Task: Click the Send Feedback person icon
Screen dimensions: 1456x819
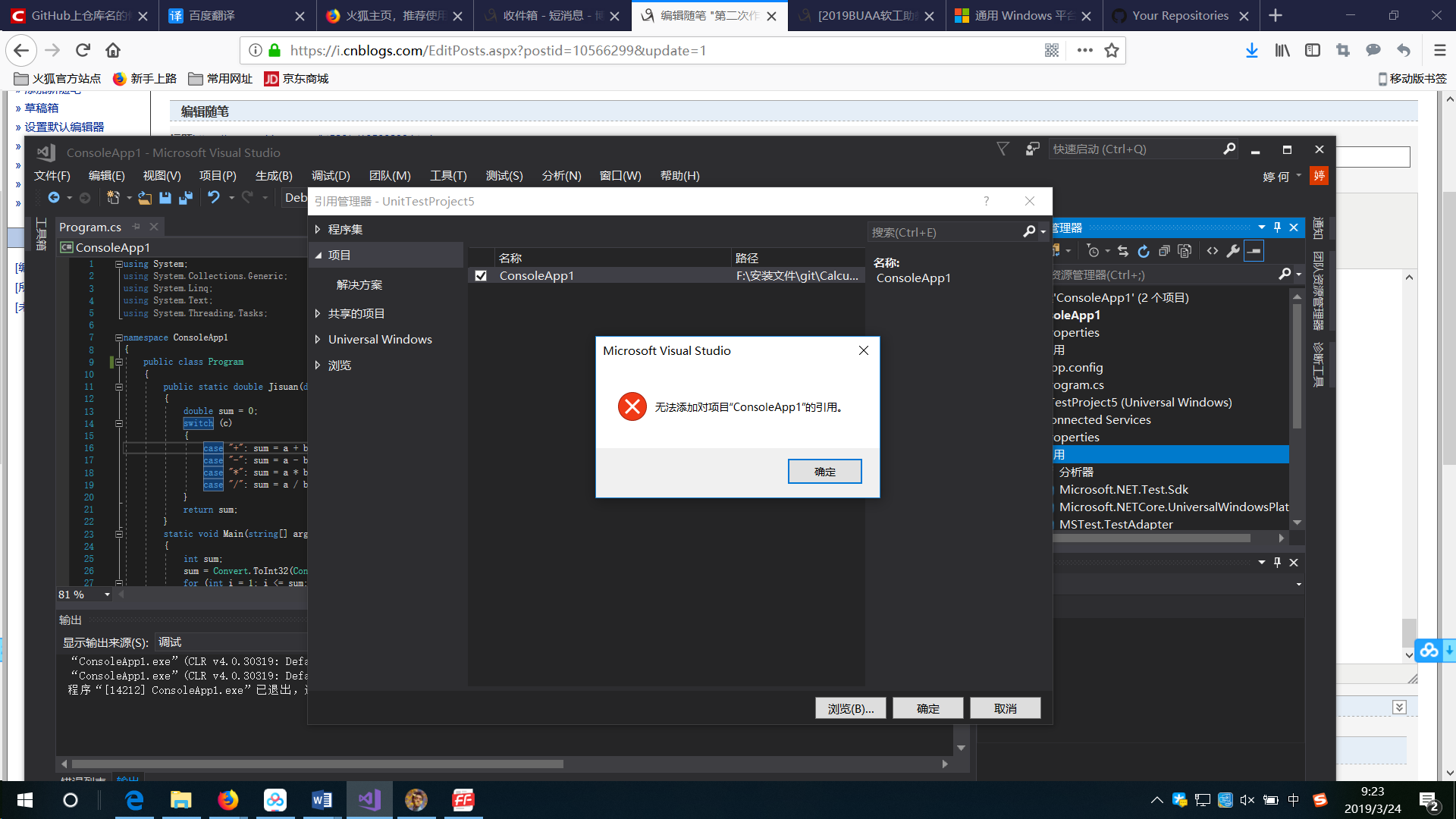Action: click(x=1032, y=149)
